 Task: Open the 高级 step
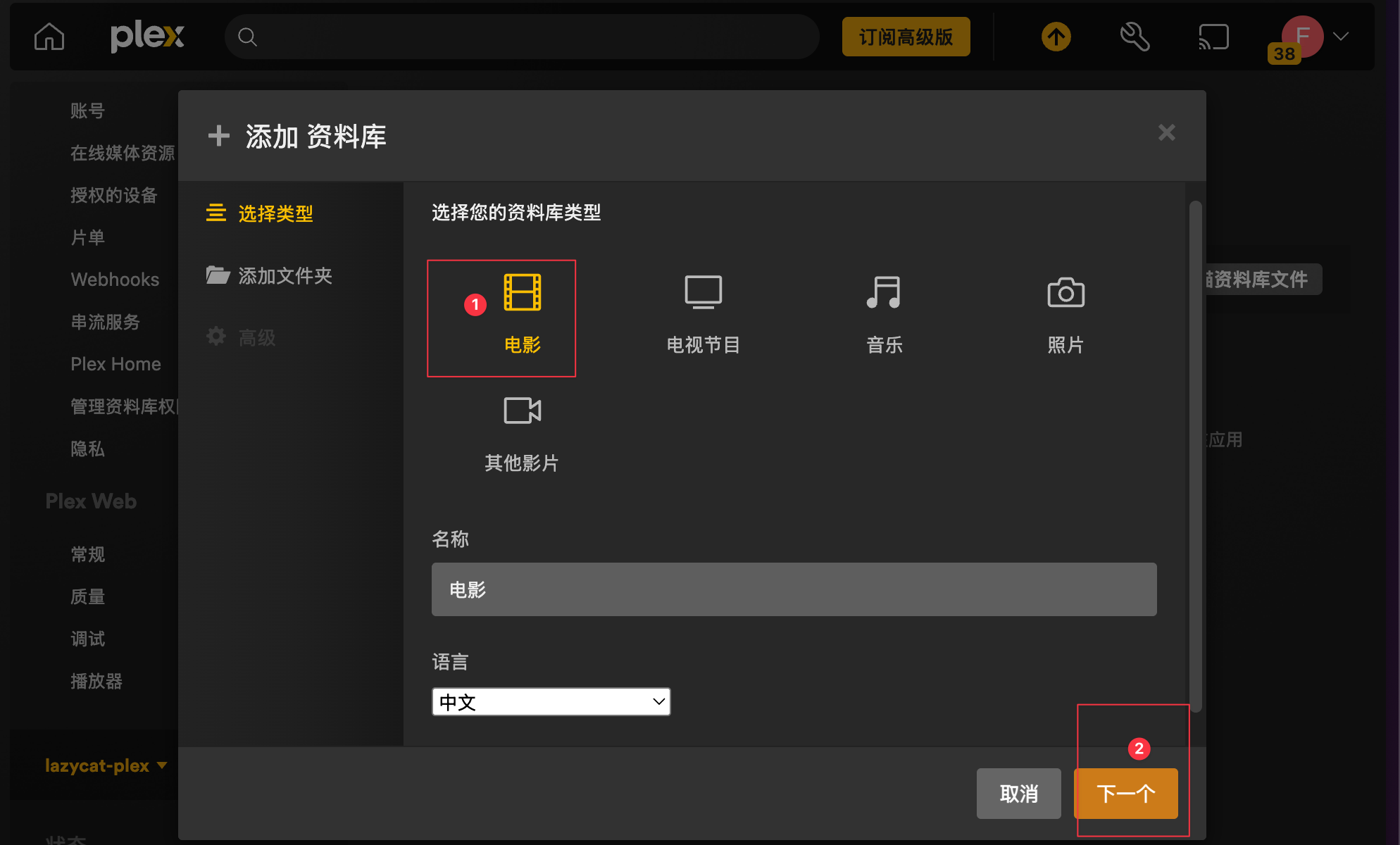pyautogui.click(x=241, y=337)
